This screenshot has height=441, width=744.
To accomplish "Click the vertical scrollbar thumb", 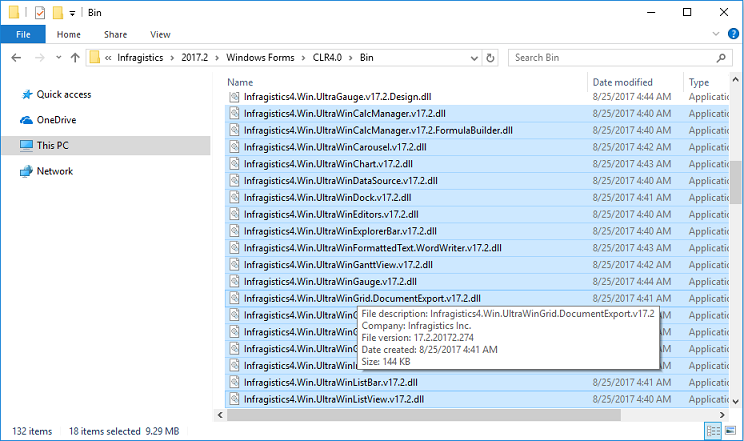I will coord(735,180).
